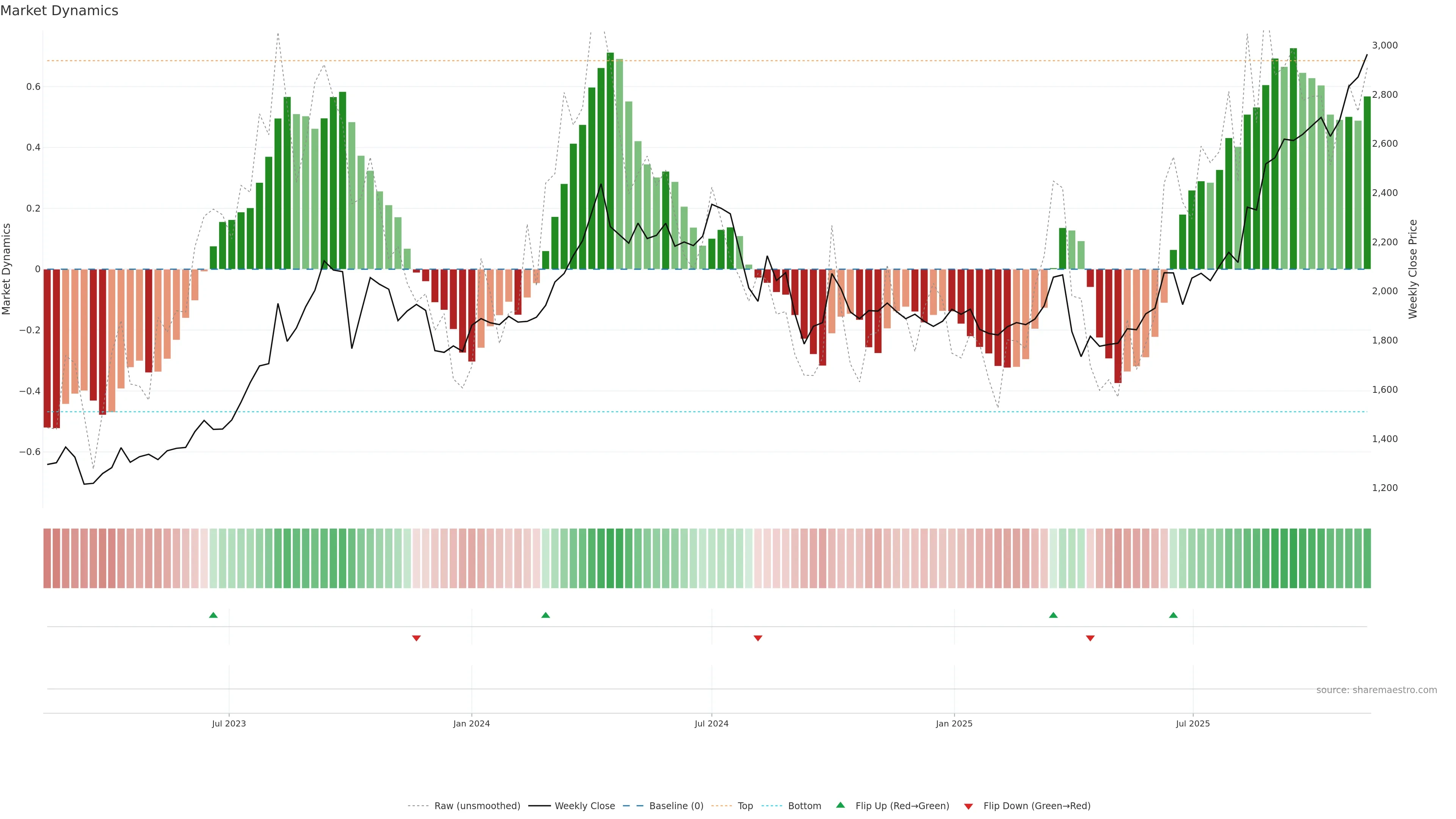
Task: Click the source: sharemaestro.com text
Action: click(1376, 690)
